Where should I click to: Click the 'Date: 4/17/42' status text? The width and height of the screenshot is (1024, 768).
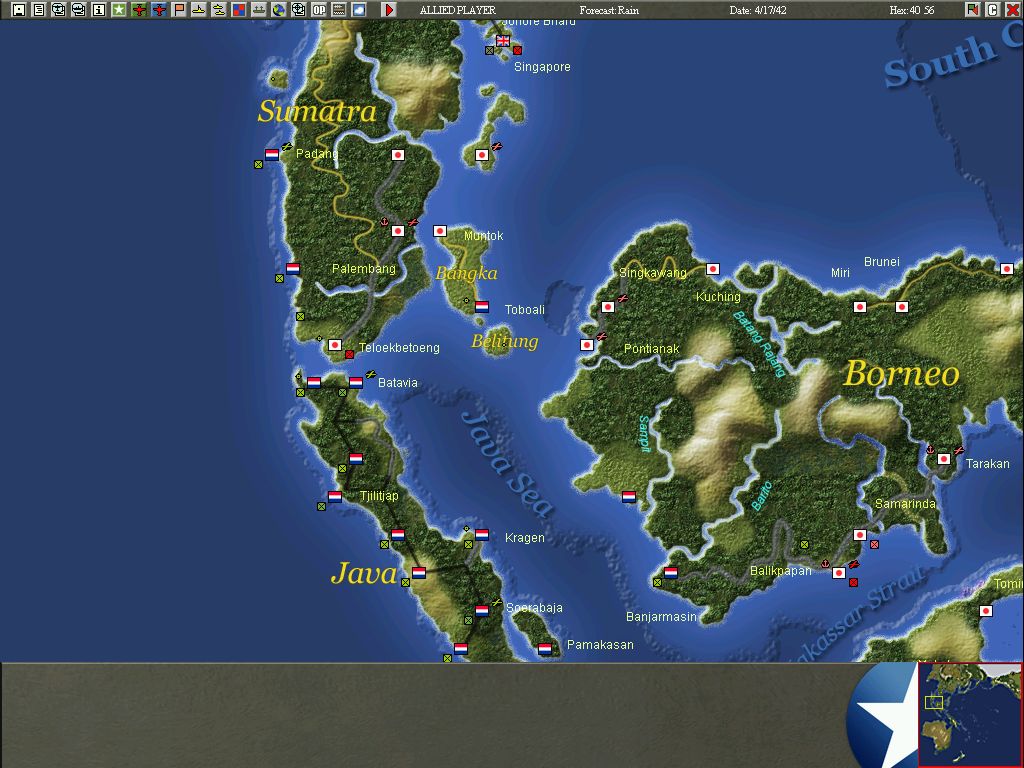click(758, 10)
